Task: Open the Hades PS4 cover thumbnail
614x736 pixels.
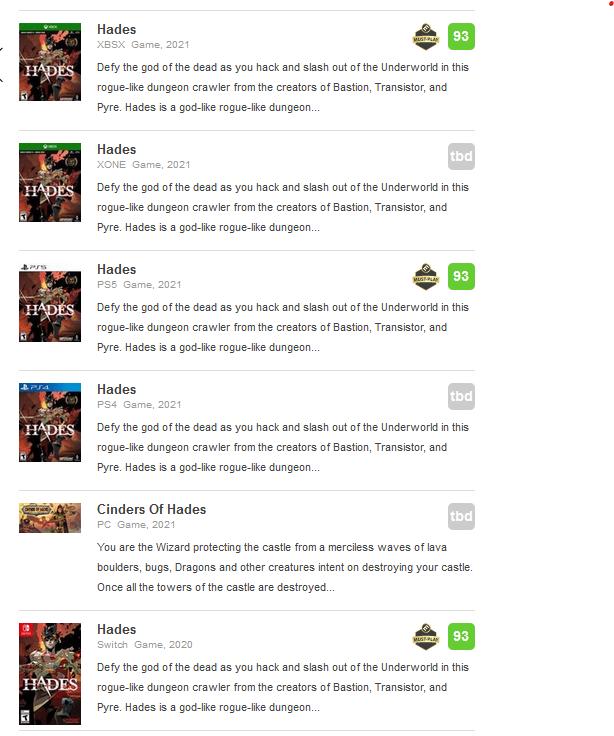Action: (x=50, y=422)
